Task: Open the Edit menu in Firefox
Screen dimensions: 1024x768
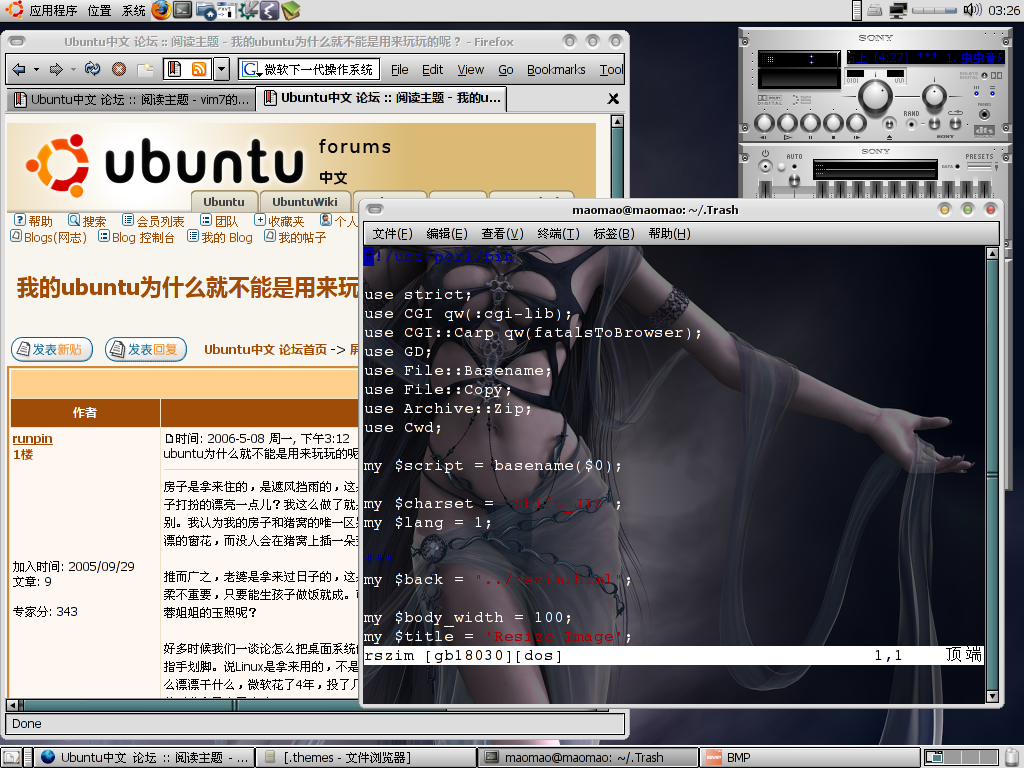Action: point(432,70)
